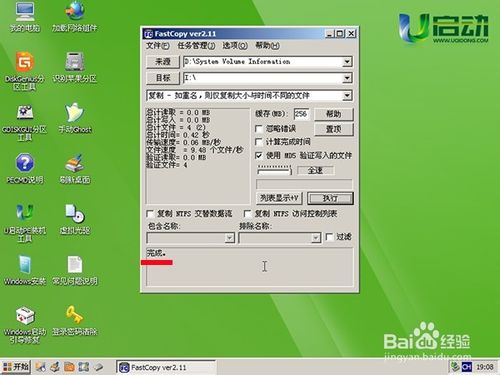
Task: Open the login password clear key icon
Action: 75,321
